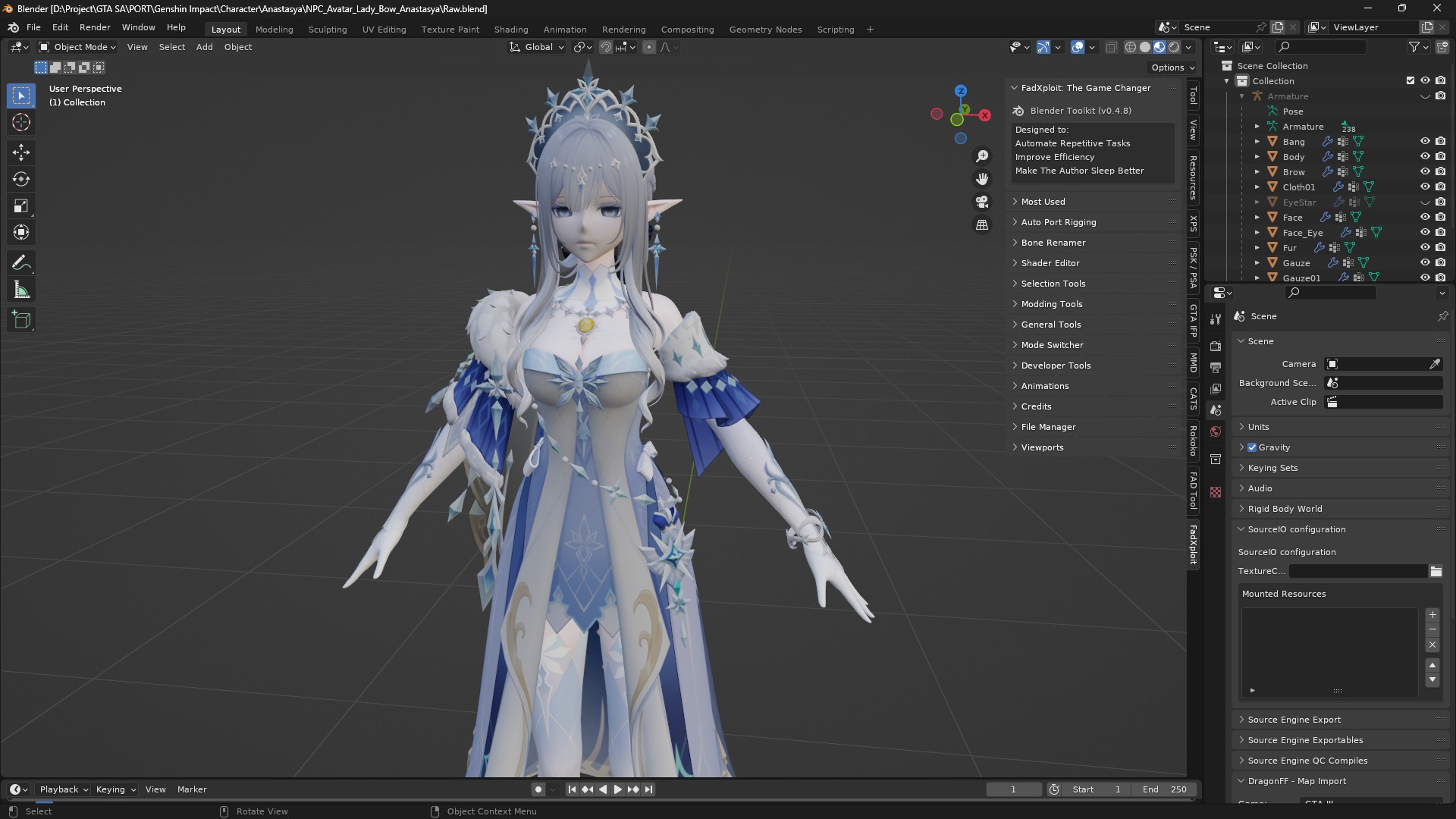The width and height of the screenshot is (1456, 819).
Task: Toggle camera view icon
Action: click(x=982, y=202)
